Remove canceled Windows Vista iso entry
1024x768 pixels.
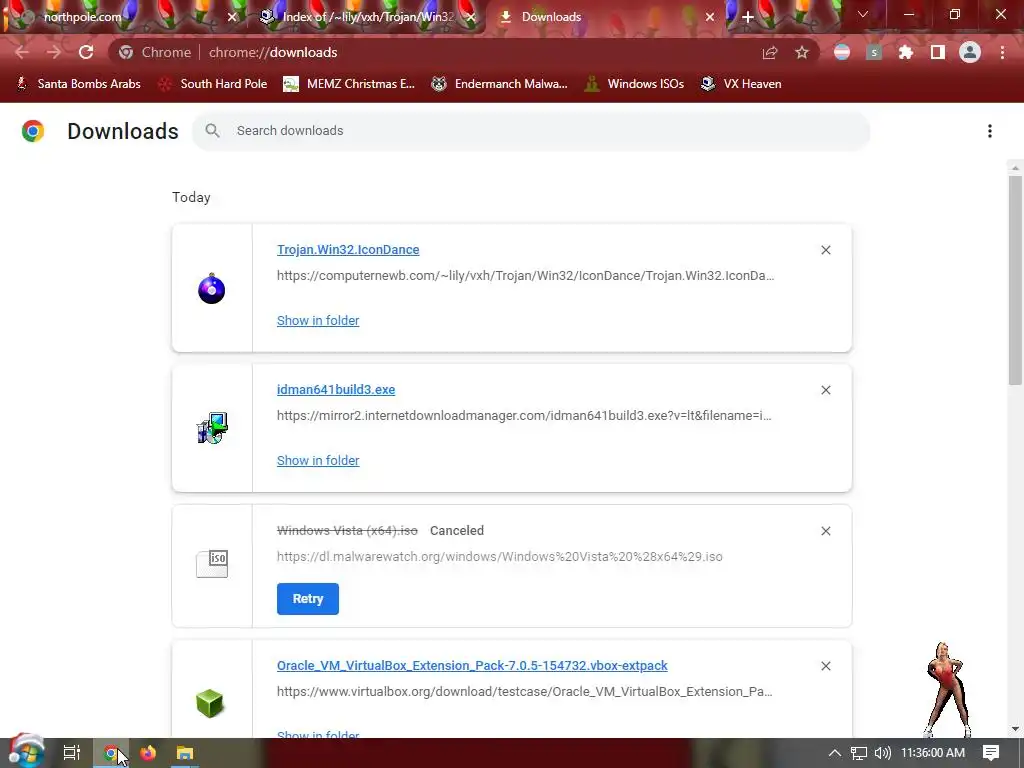tap(825, 531)
